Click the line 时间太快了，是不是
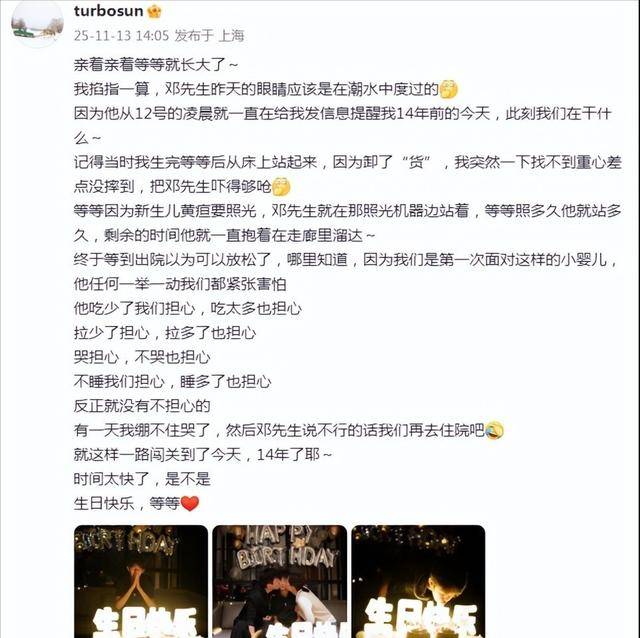The width and height of the screenshot is (640, 638). pyautogui.click(x=142, y=479)
